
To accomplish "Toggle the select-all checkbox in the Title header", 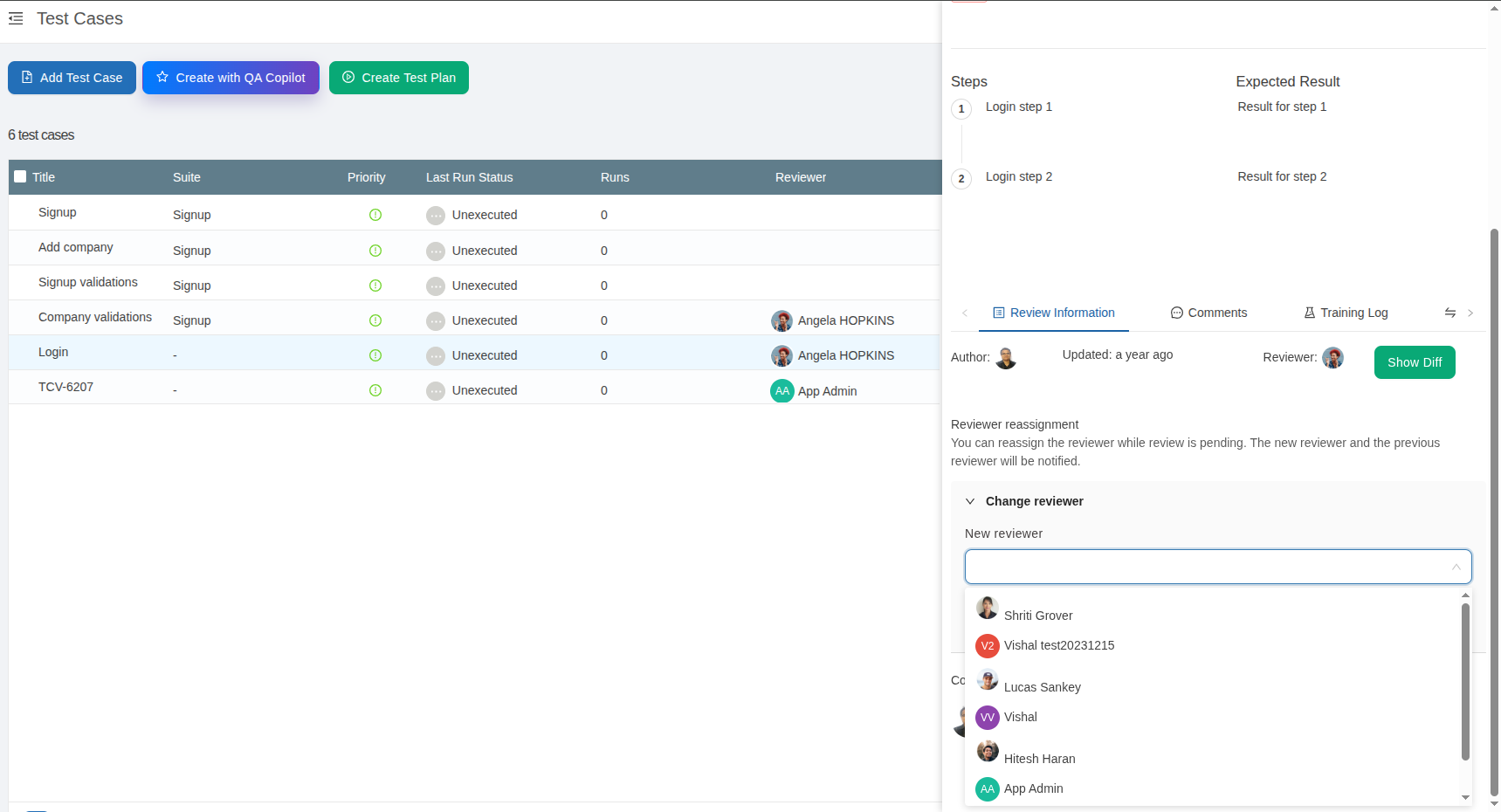I will (x=20, y=176).
